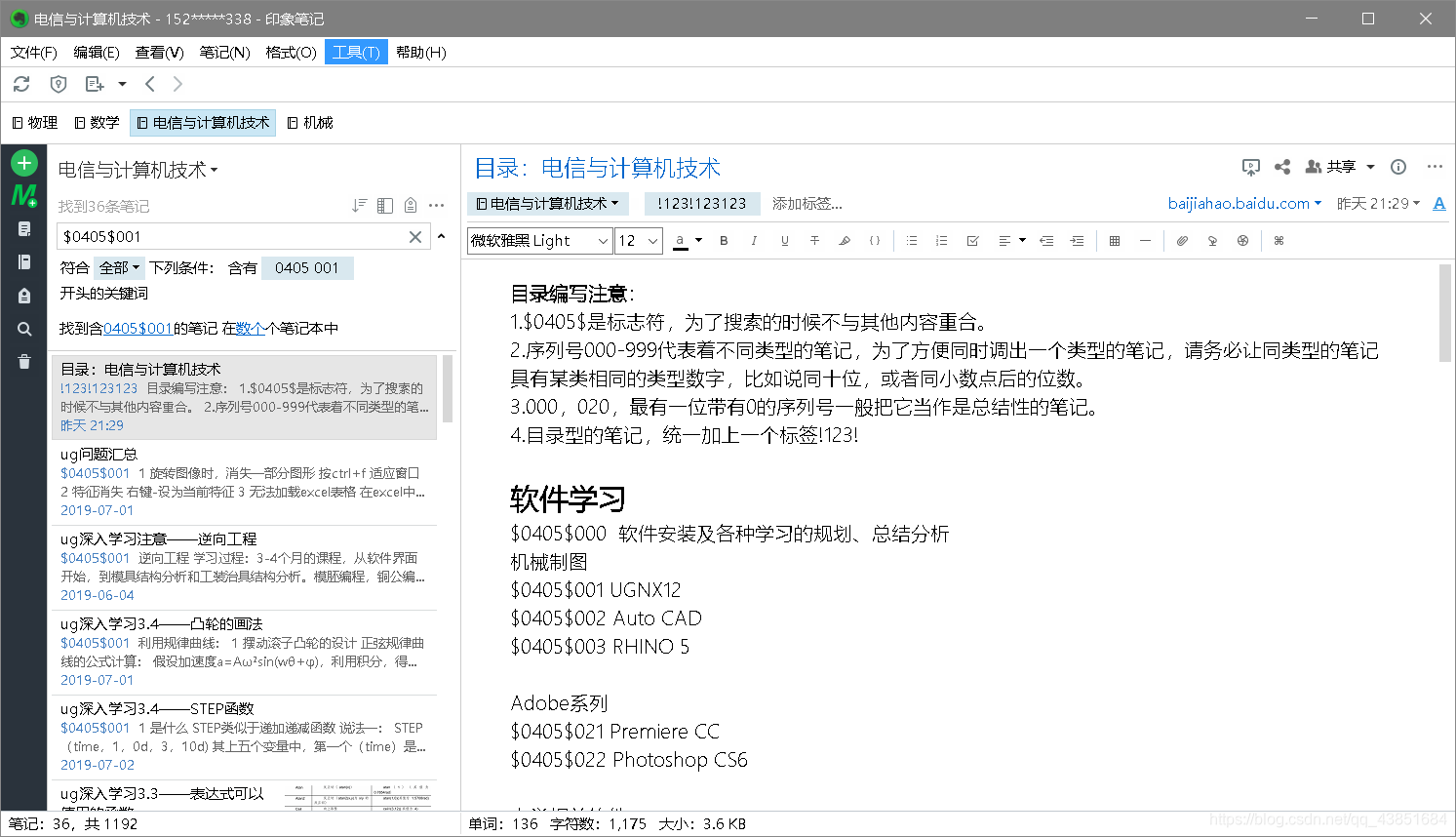Open the trash bin icon in the sidebar
1456x837 pixels.
24,362
